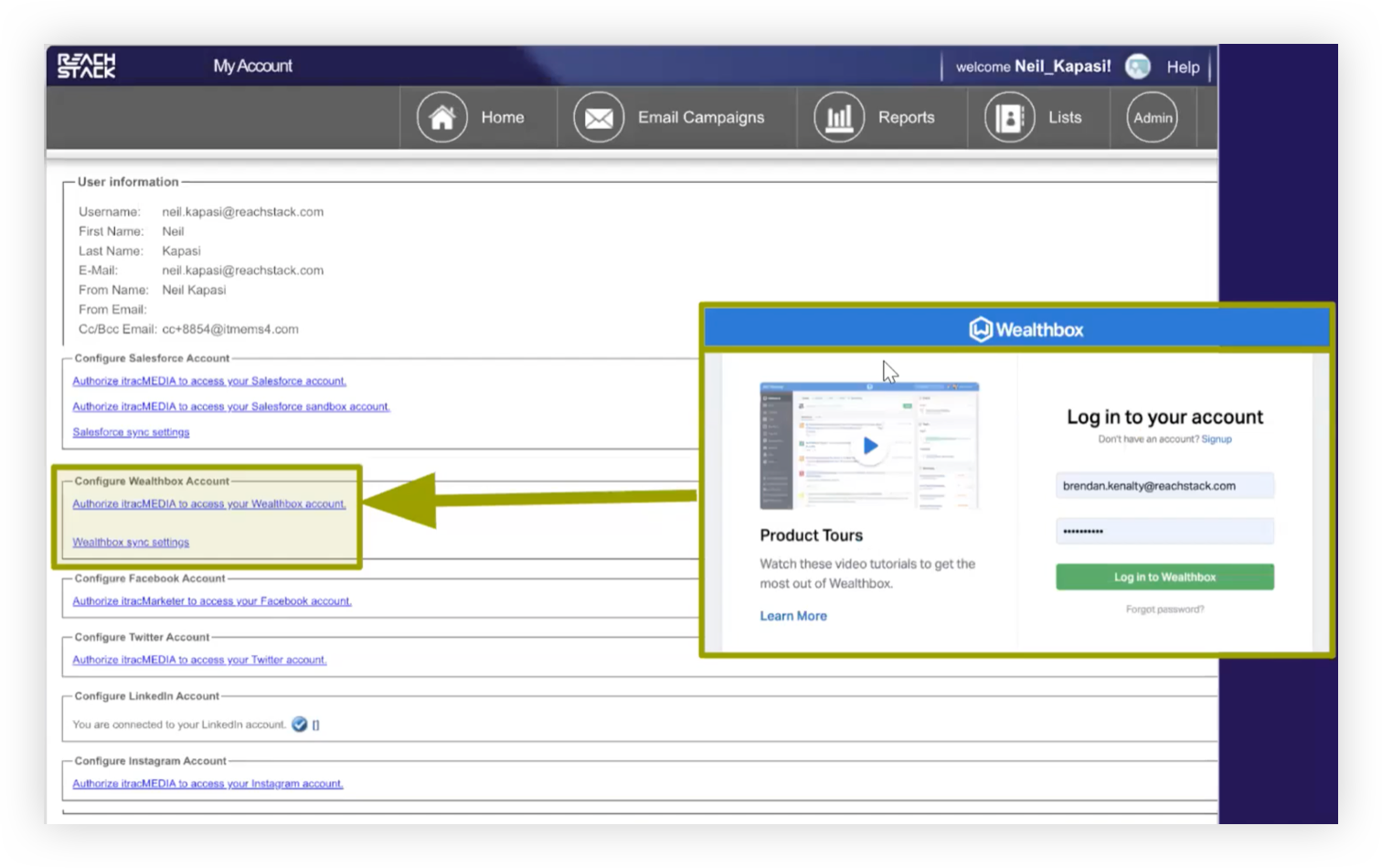The image size is (1382, 868).
Task: Open the Help link
Action: point(1183,67)
